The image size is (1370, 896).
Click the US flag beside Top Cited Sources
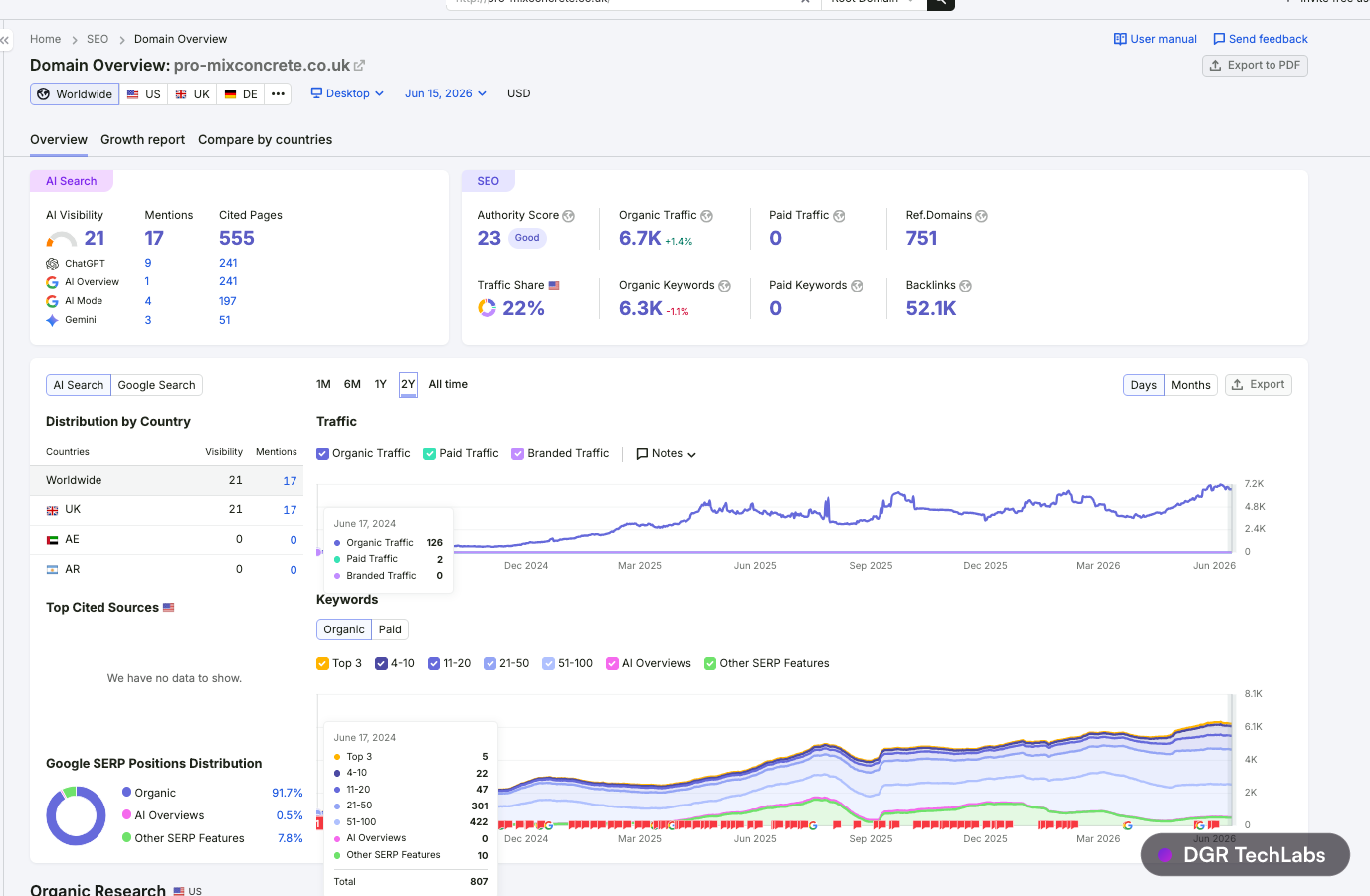click(x=169, y=607)
